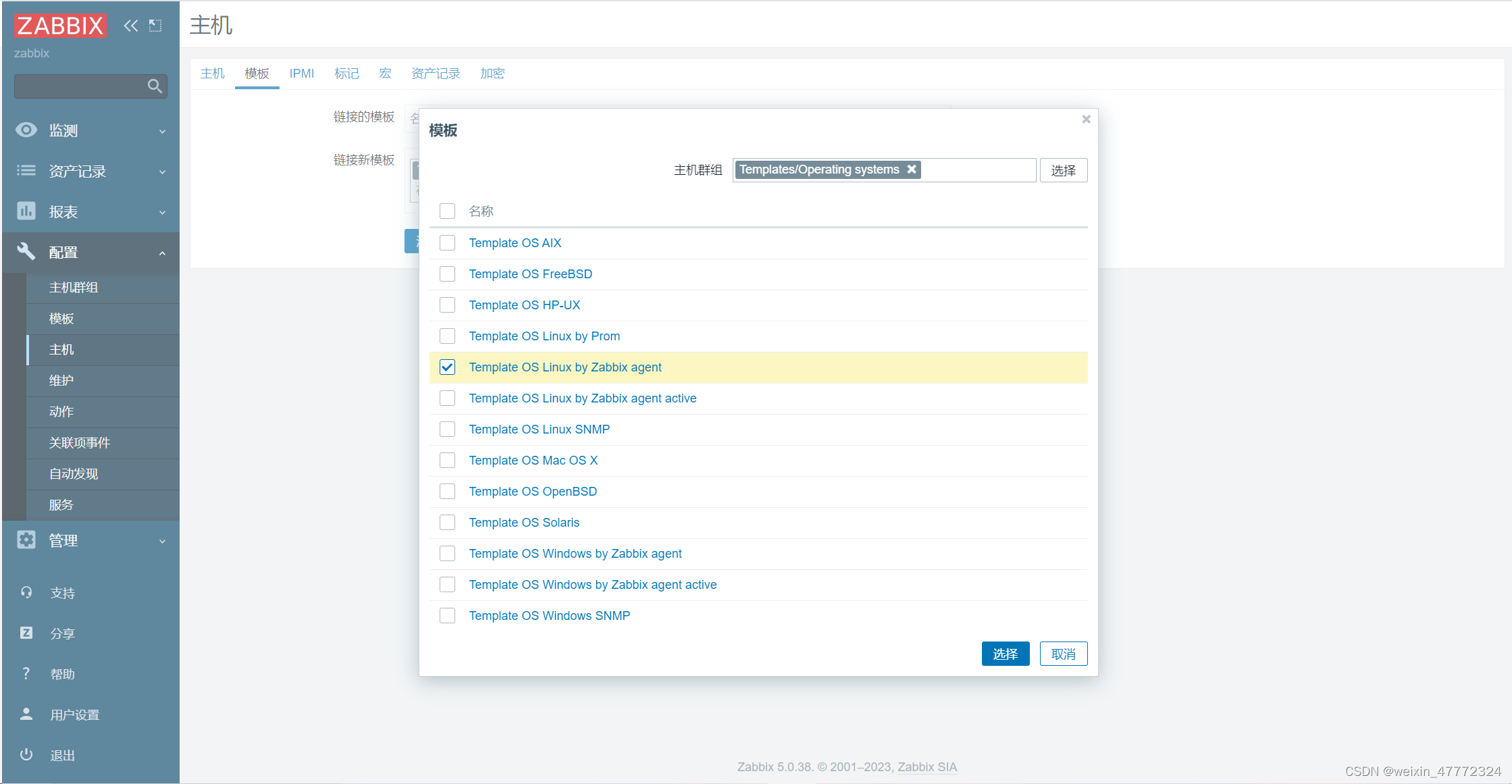1512x784 pixels.
Task: Open Template OS Solaris link
Action: tap(525, 522)
